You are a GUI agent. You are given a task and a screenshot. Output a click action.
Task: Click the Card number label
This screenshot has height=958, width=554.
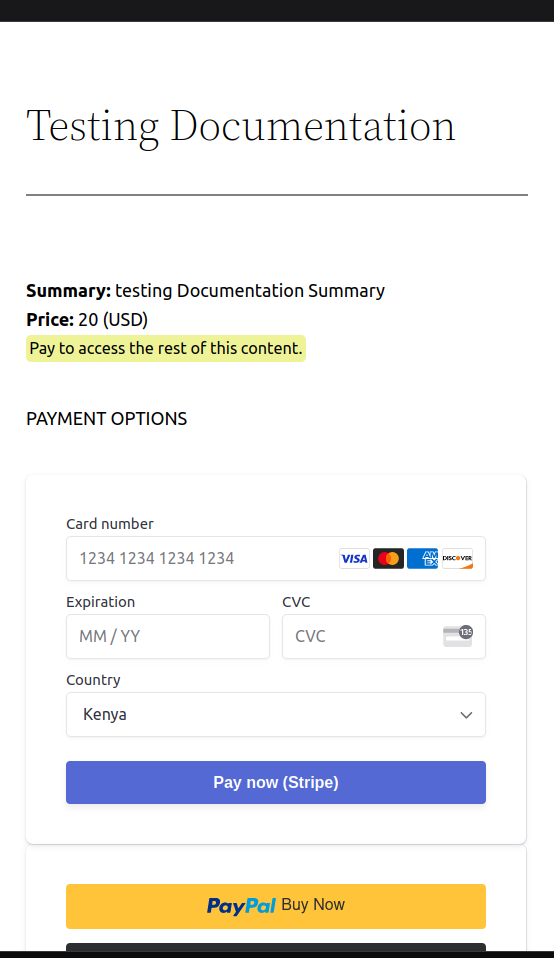(x=110, y=524)
